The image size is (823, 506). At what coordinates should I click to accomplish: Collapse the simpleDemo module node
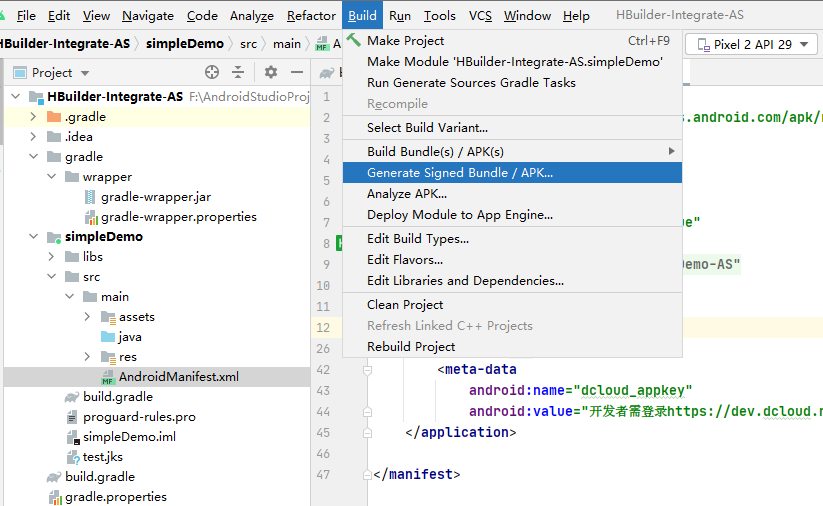[34, 237]
